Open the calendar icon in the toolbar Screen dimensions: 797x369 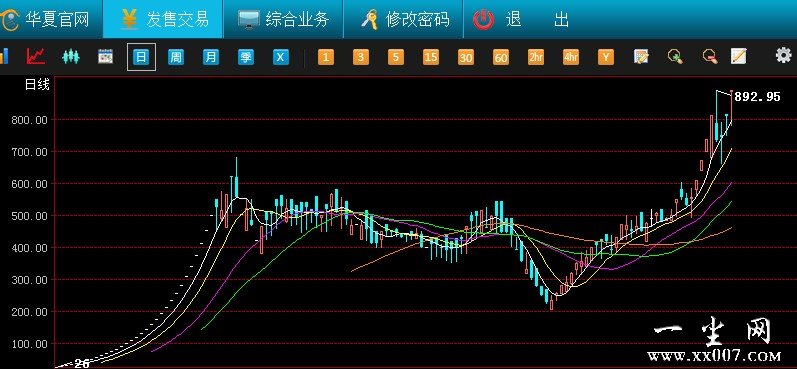point(105,56)
